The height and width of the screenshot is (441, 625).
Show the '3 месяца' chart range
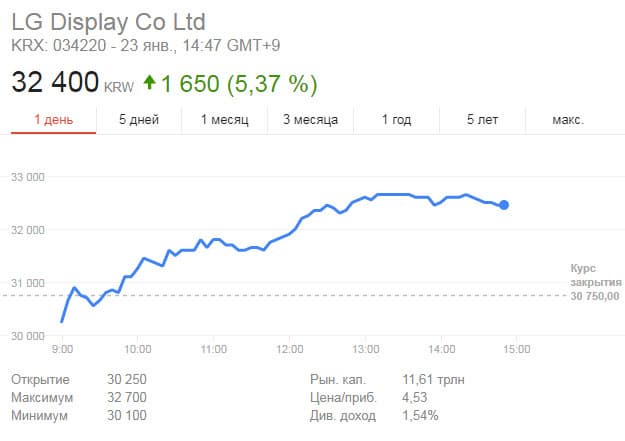pyautogui.click(x=310, y=120)
